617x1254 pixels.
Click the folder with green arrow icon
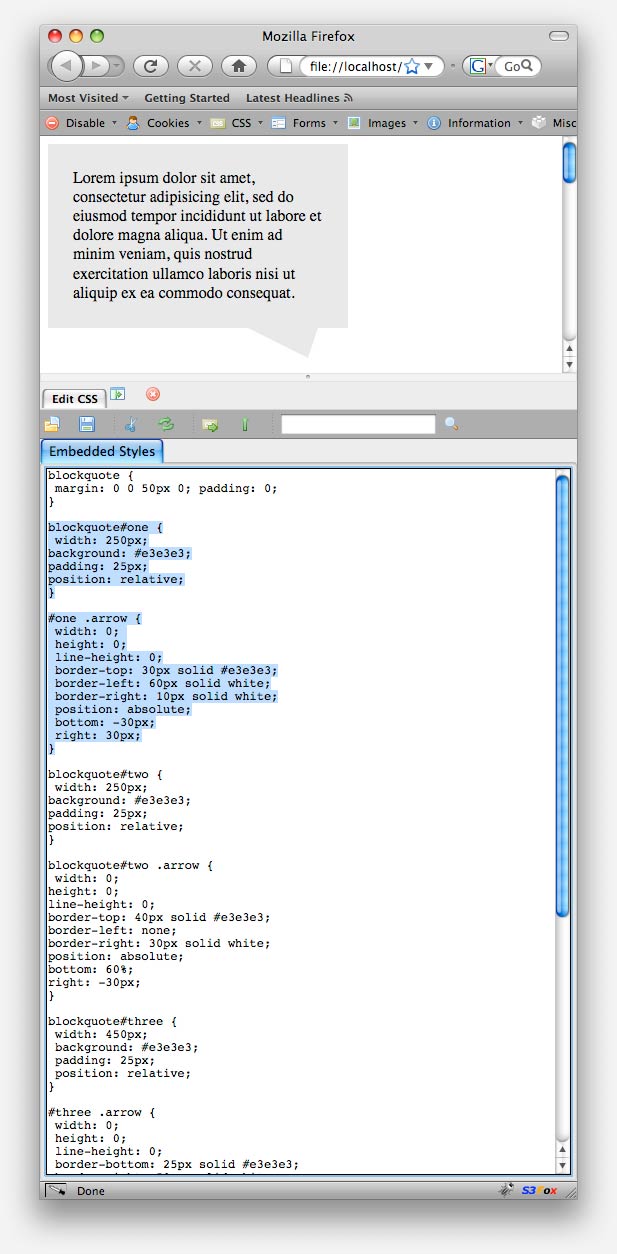click(x=210, y=425)
